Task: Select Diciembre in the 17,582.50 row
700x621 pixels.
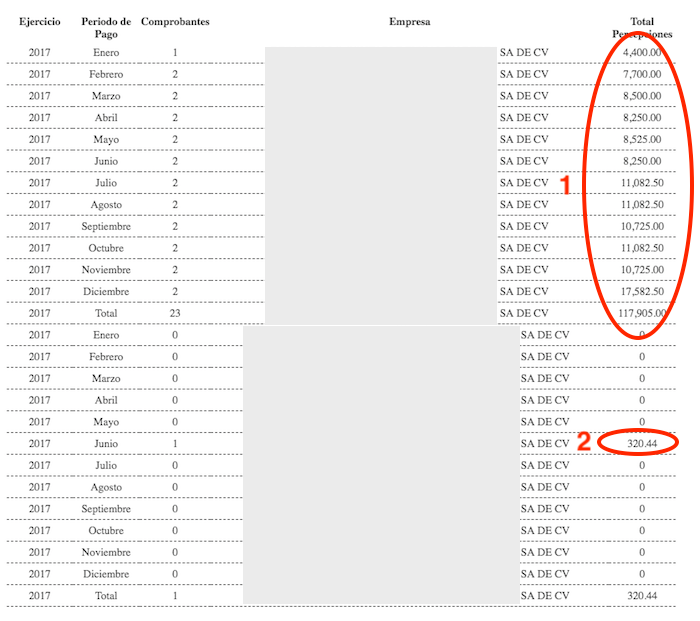Action: tap(106, 292)
